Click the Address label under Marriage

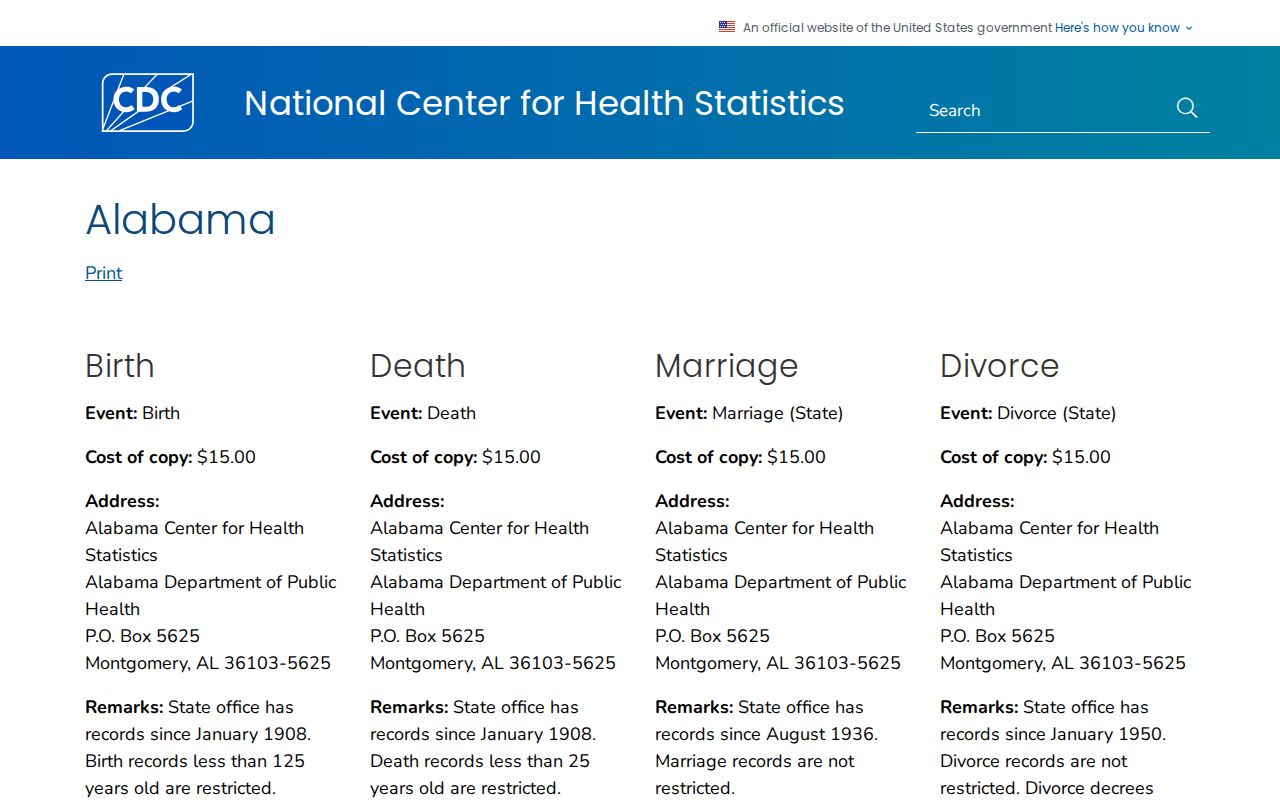[692, 501]
